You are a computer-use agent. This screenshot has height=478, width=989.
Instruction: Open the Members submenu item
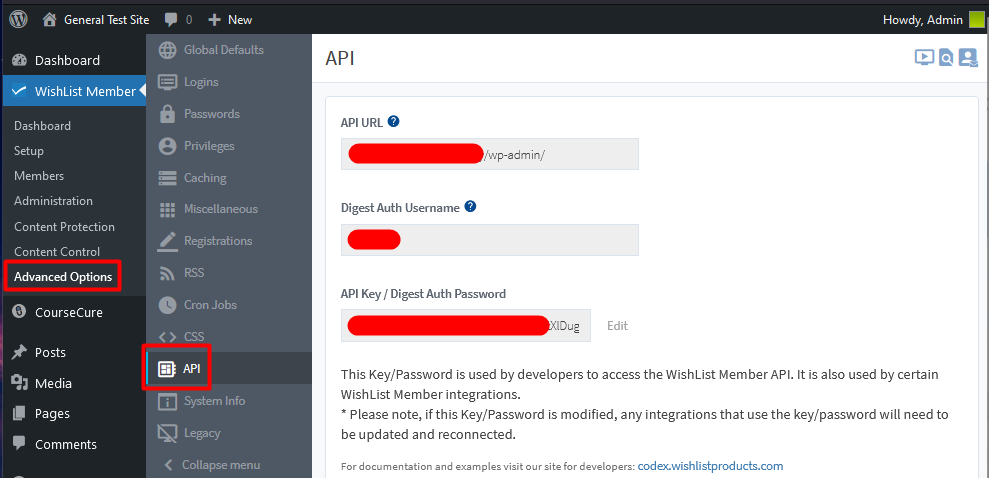pyautogui.click(x=39, y=176)
